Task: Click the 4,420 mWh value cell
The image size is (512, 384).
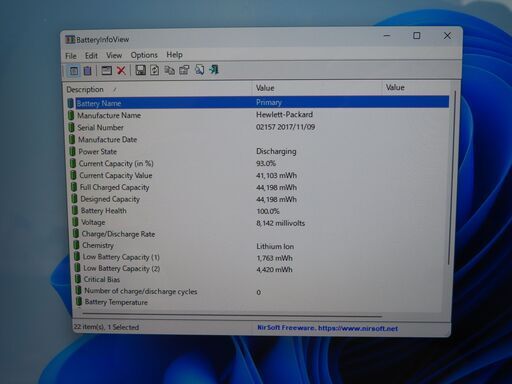Action: coord(274,269)
